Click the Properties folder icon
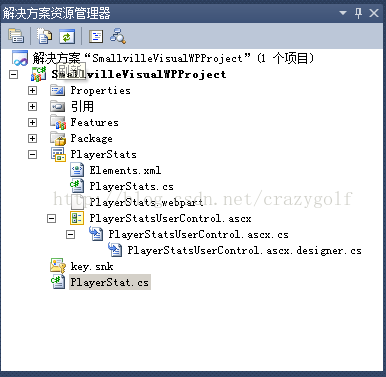The image size is (386, 377). point(57,90)
